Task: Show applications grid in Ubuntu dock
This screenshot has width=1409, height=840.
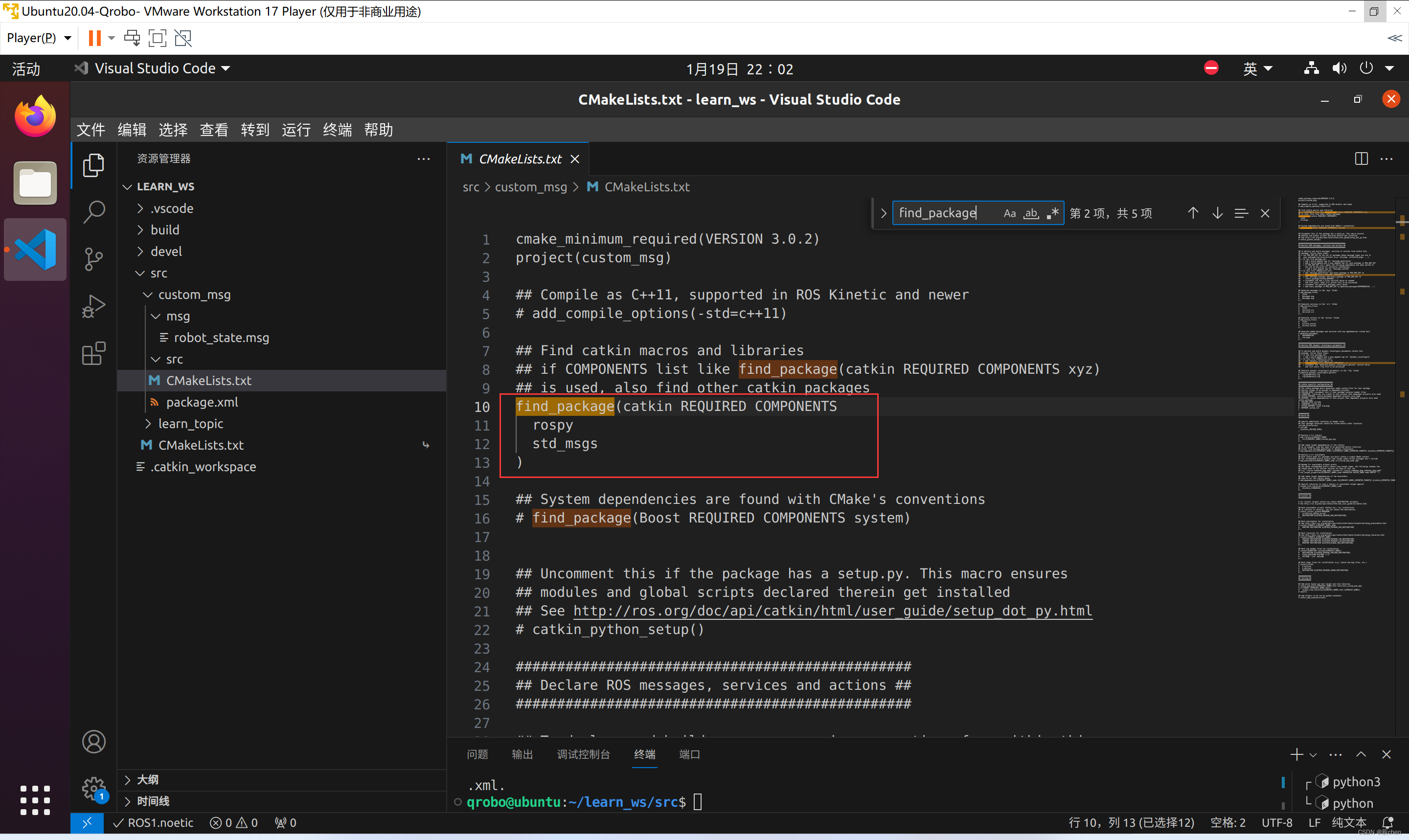Action: (x=35, y=800)
